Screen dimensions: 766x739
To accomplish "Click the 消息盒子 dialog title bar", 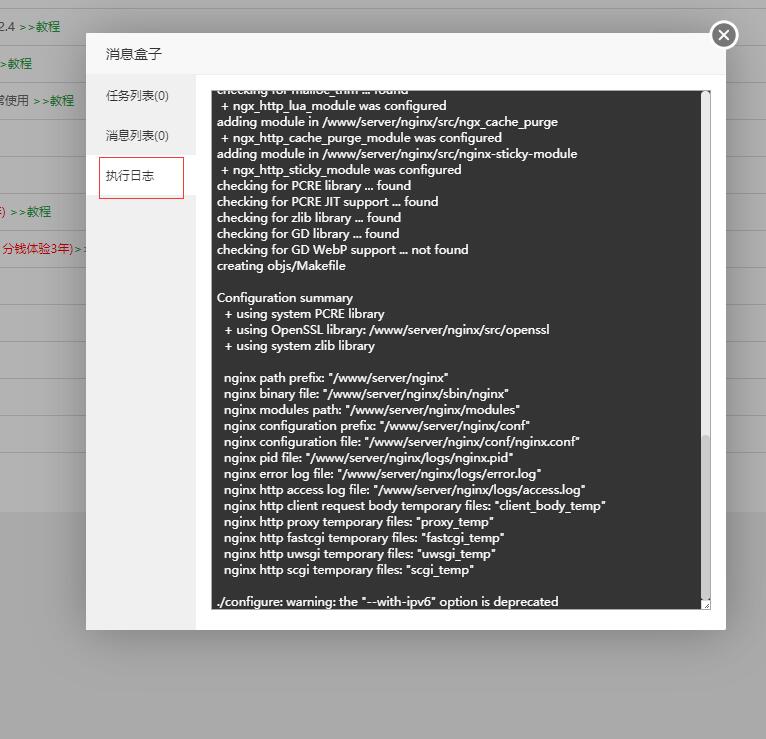I will tap(400, 54).
